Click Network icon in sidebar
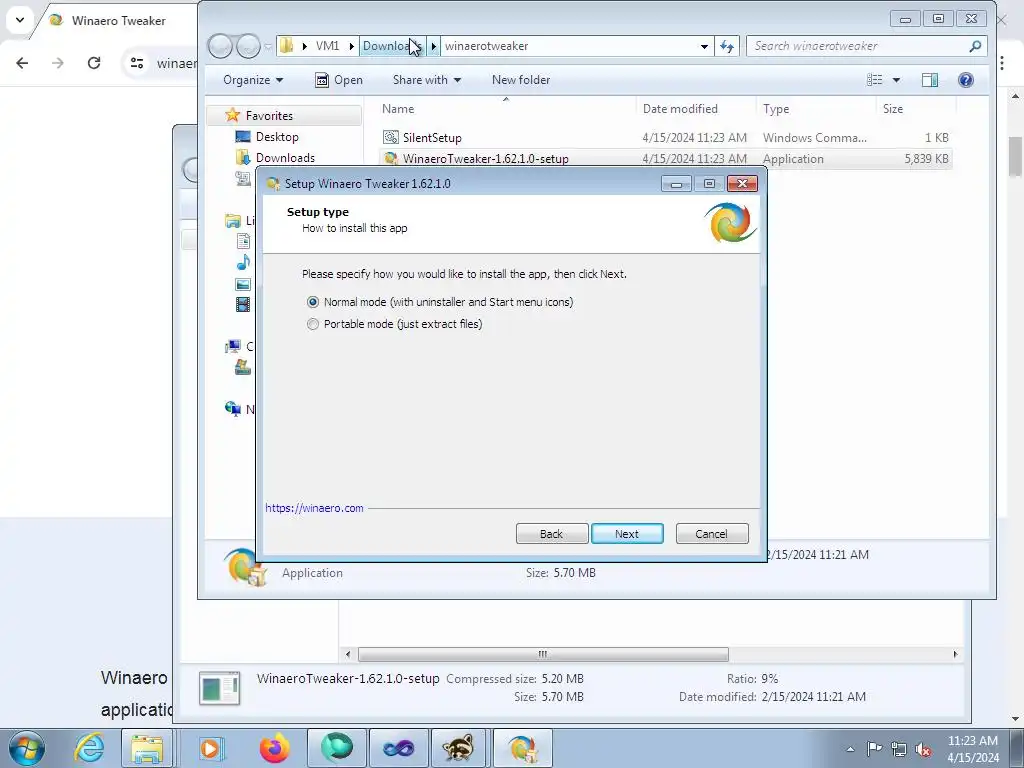1024x768 pixels. [232, 409]
